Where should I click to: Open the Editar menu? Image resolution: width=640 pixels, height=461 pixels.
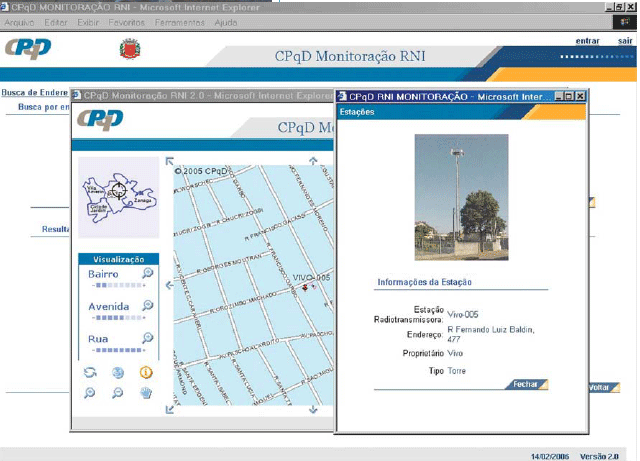tap(56, 23)
